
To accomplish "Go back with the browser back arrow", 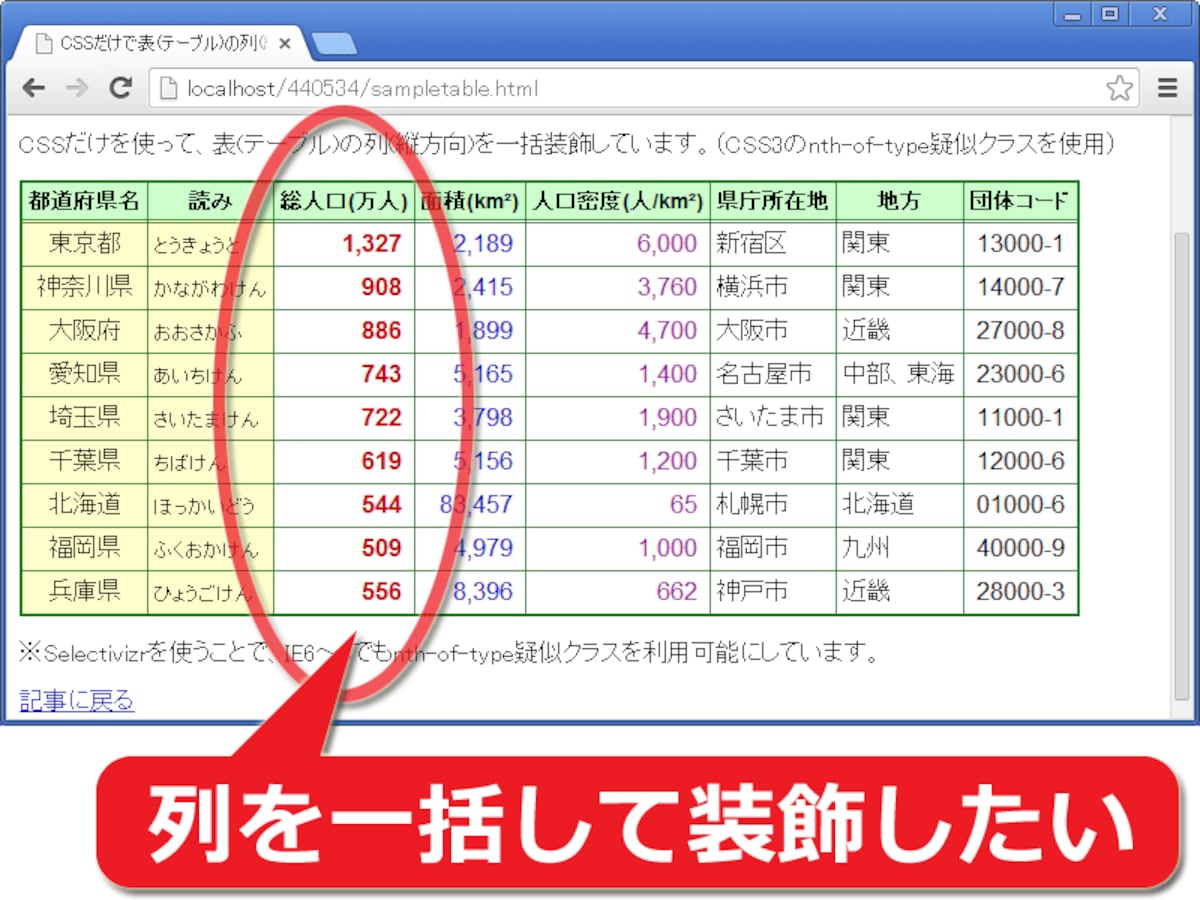I will [34, 88].
